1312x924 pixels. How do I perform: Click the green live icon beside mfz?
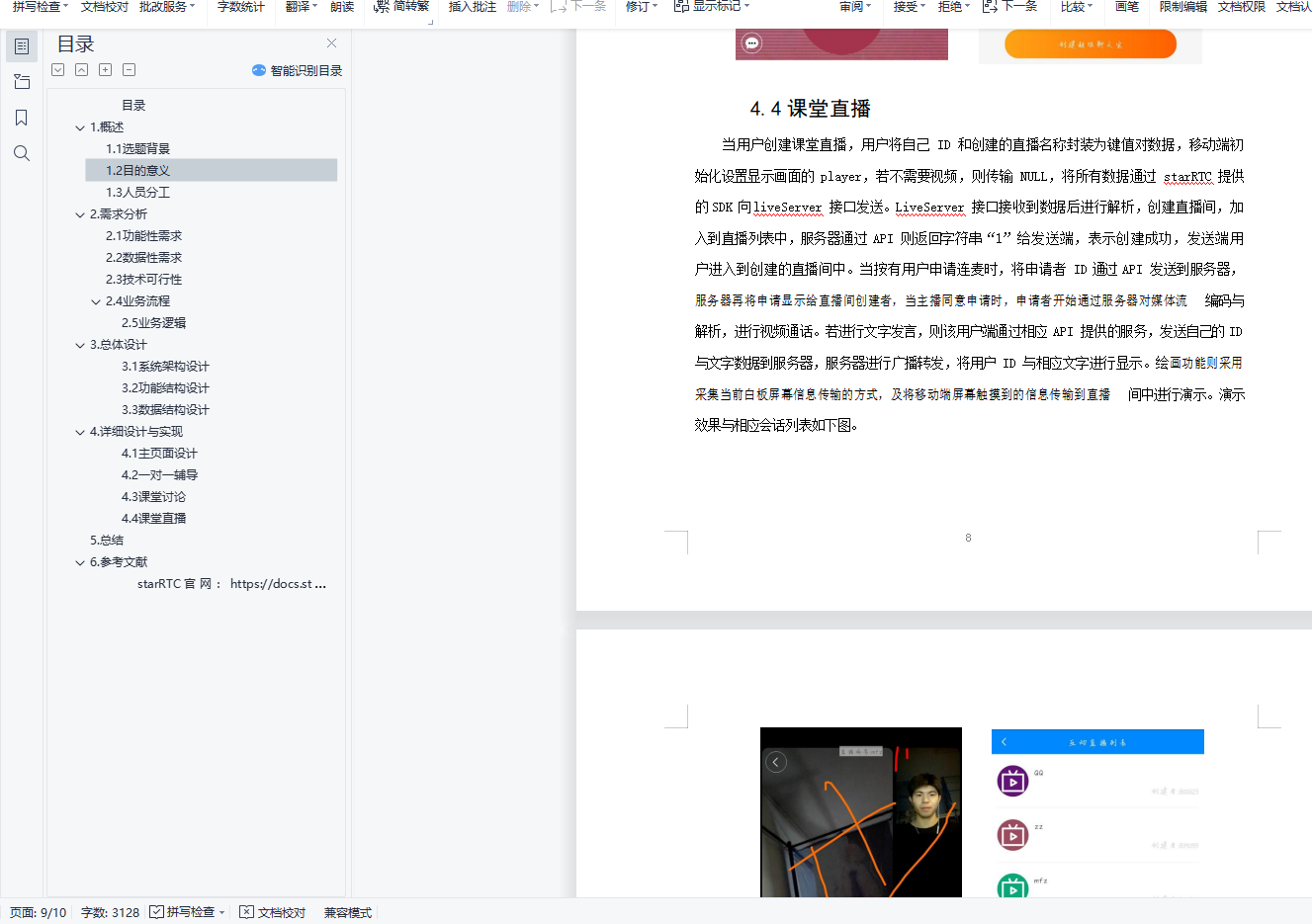point(1012,886)
